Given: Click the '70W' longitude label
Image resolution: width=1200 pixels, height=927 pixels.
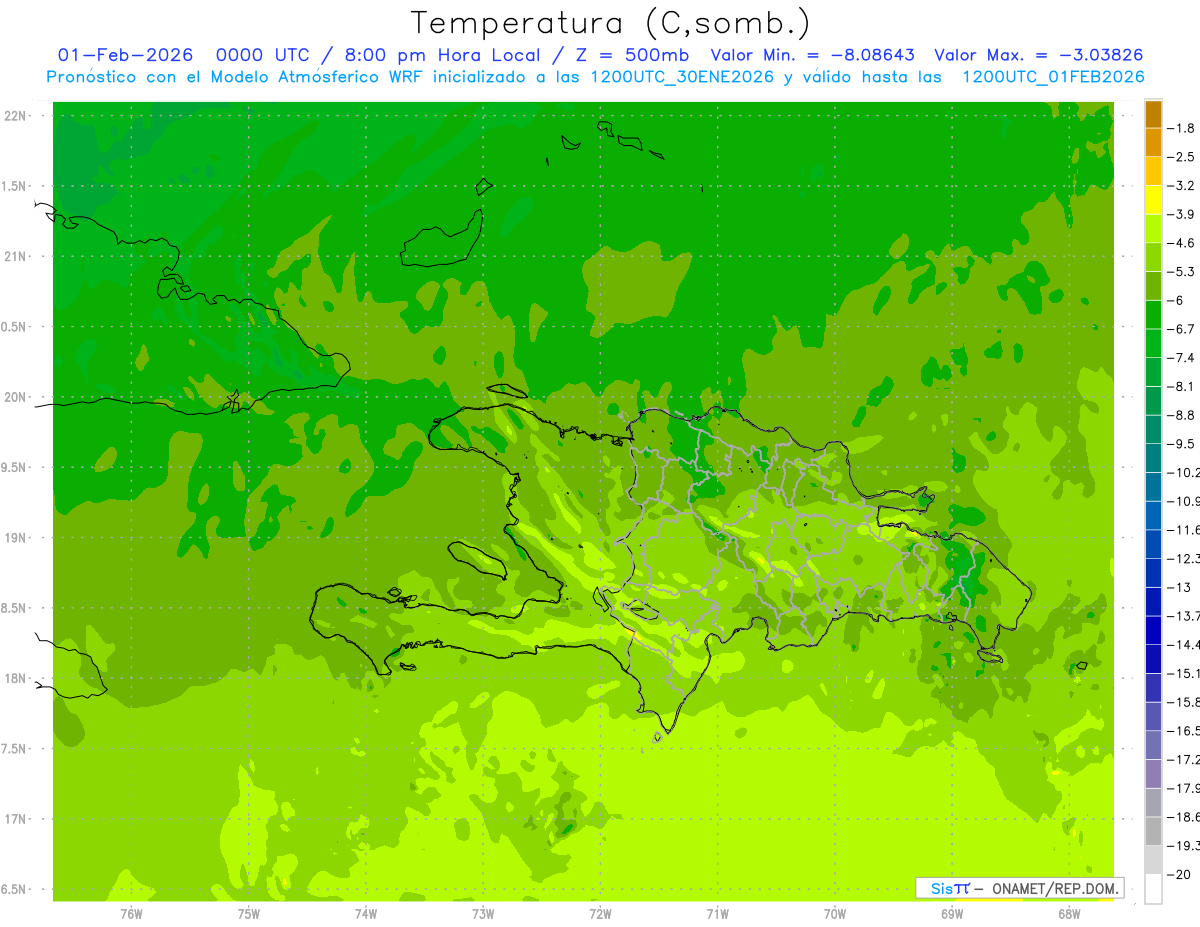Looking at the screenshot, I should pos(834,913).
